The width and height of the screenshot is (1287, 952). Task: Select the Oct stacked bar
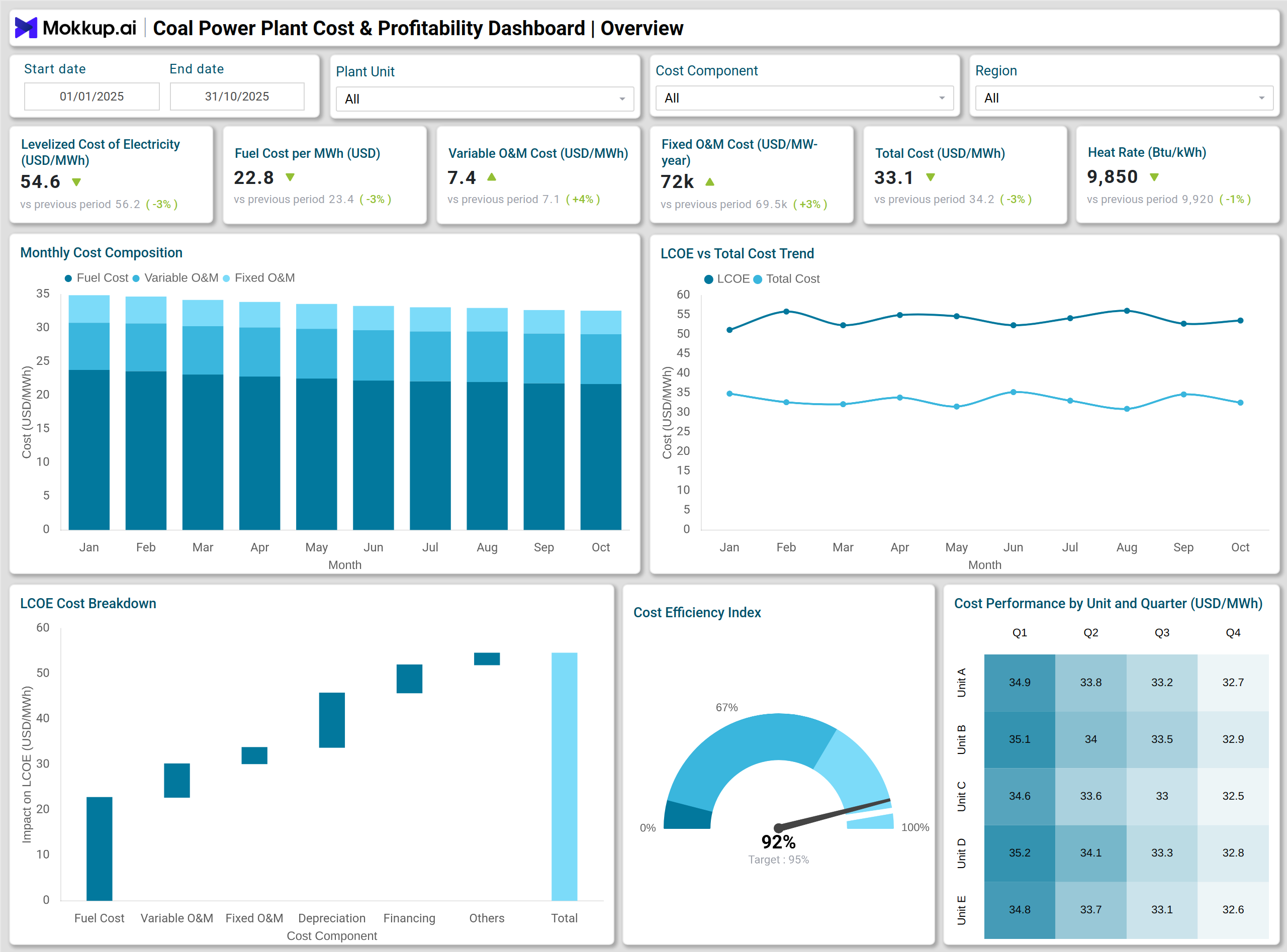[601, 420]
